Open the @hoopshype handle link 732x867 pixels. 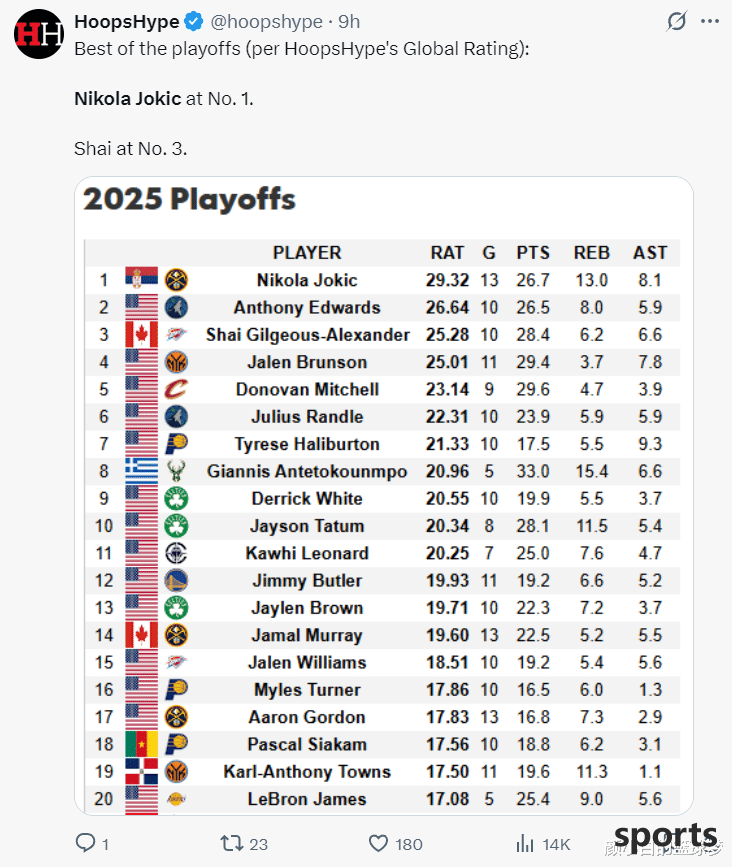coord(266,22)
